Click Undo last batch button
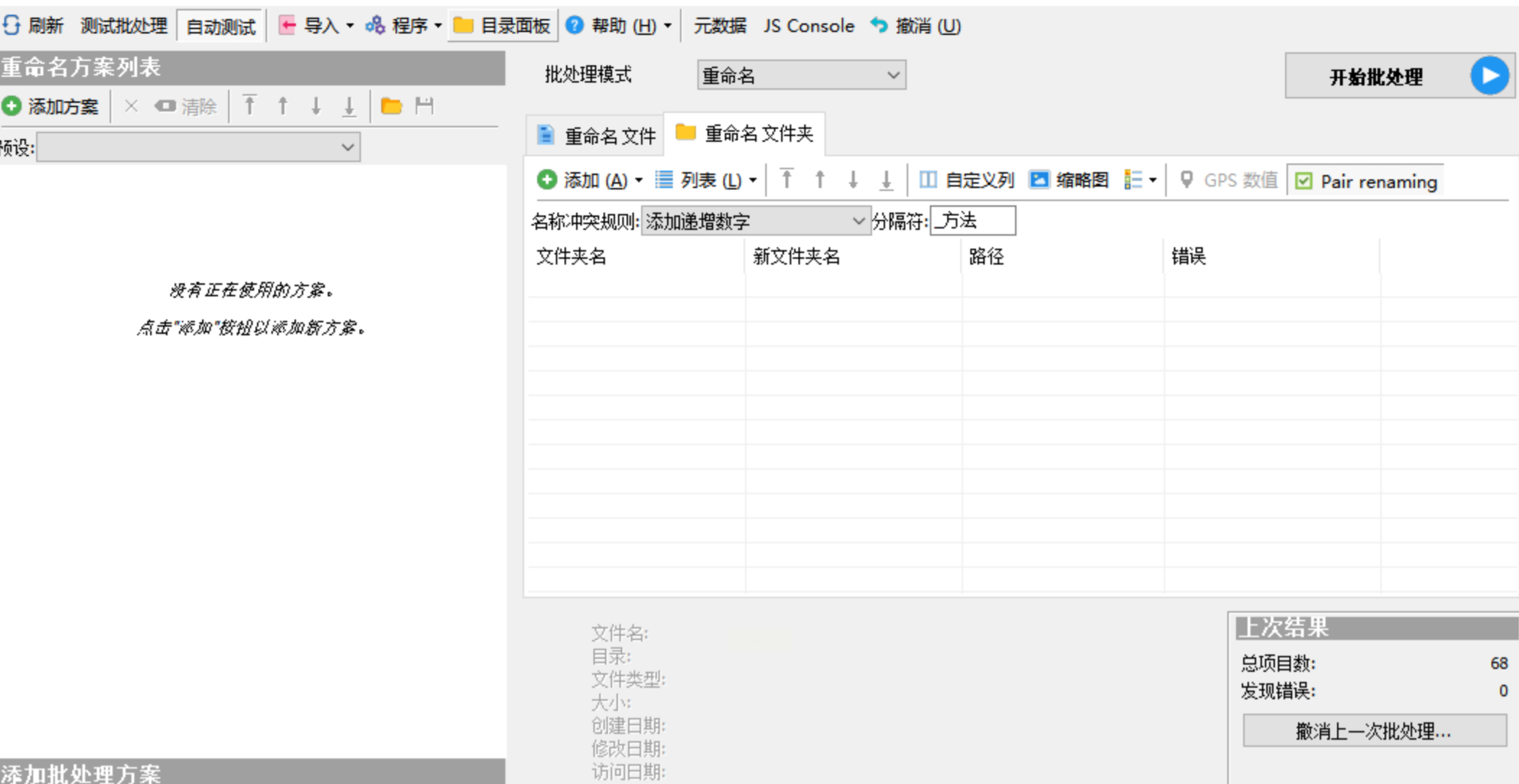The image size is (1519, 784). [x=1374, y=731]
